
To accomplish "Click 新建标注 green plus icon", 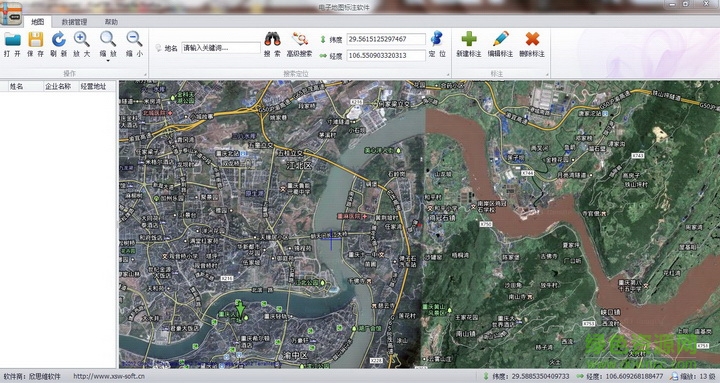I will (x=469, y=39).
